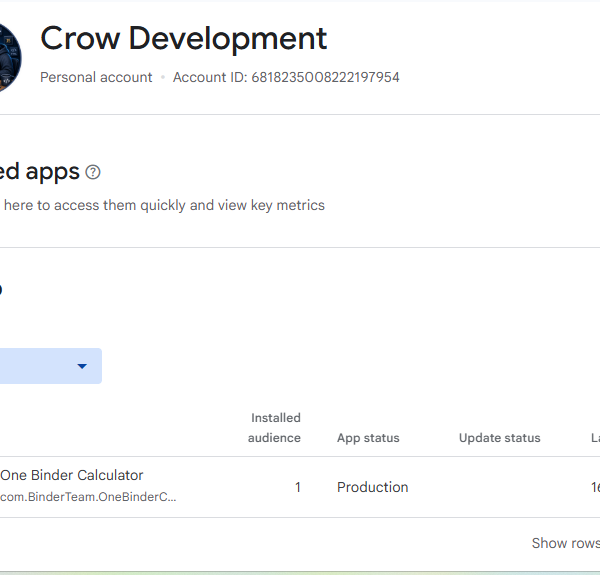Expand the blue filter dropdown
This screenshot has width=600, height=575.
(51, 366)
